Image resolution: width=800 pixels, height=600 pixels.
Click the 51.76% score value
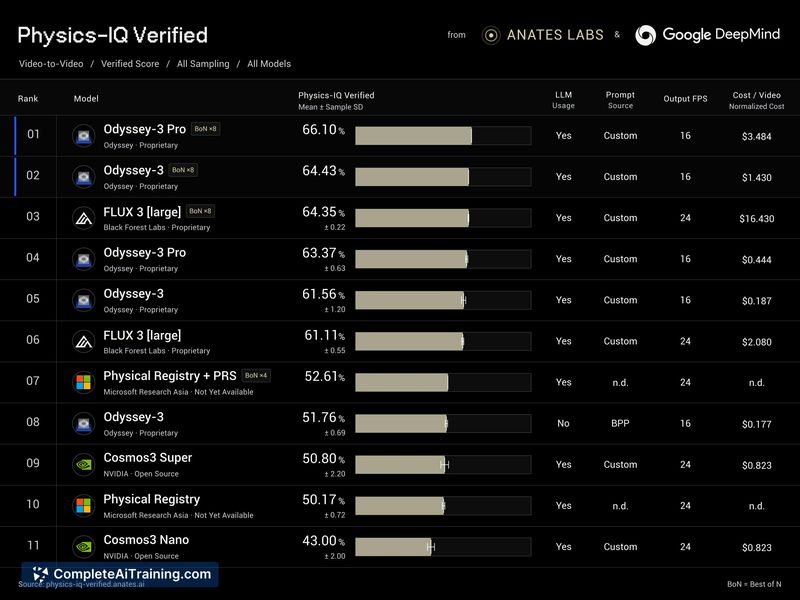[x=323, y=417]
